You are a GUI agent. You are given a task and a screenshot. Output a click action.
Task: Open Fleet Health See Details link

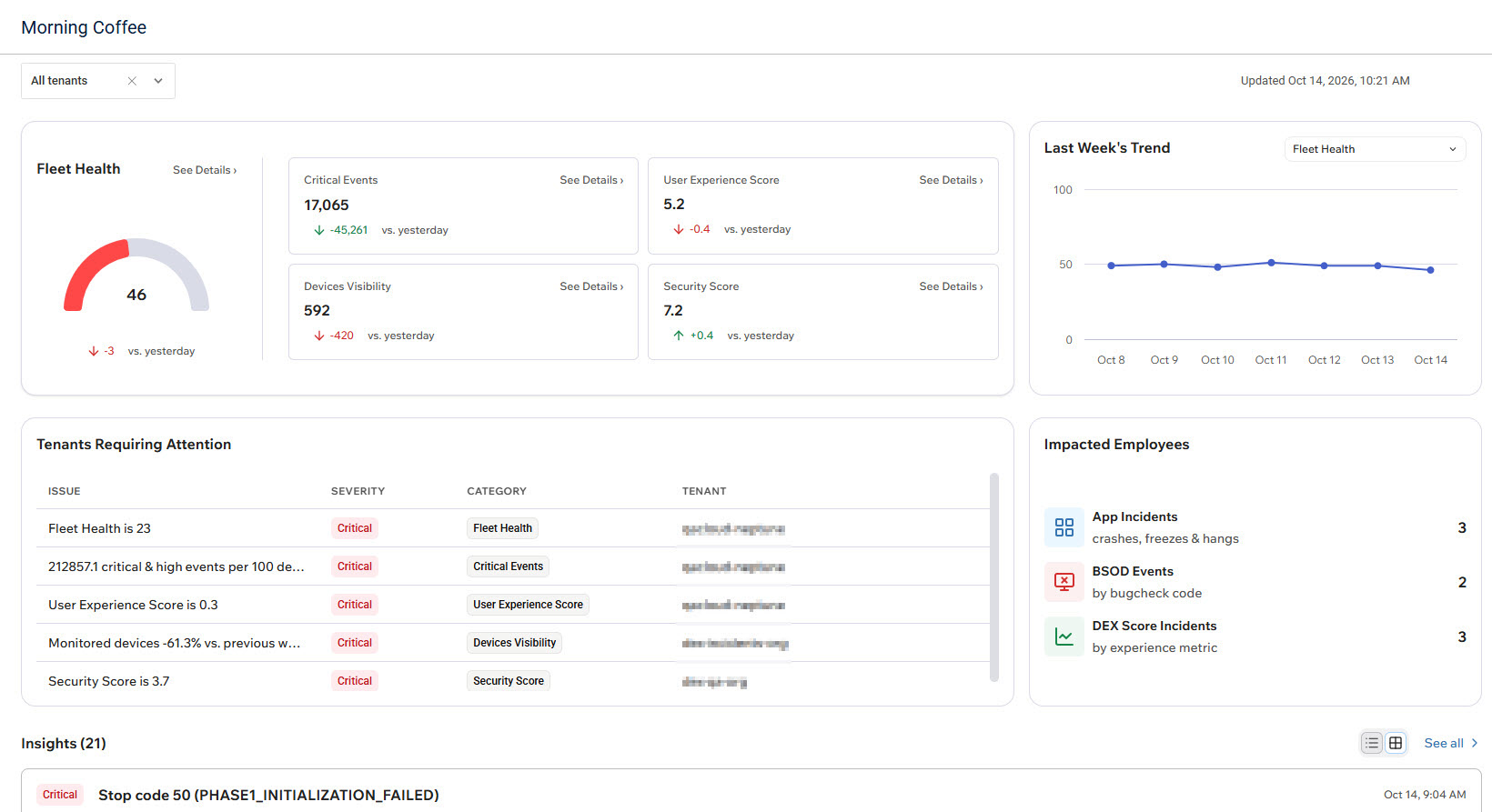point(205,170)
